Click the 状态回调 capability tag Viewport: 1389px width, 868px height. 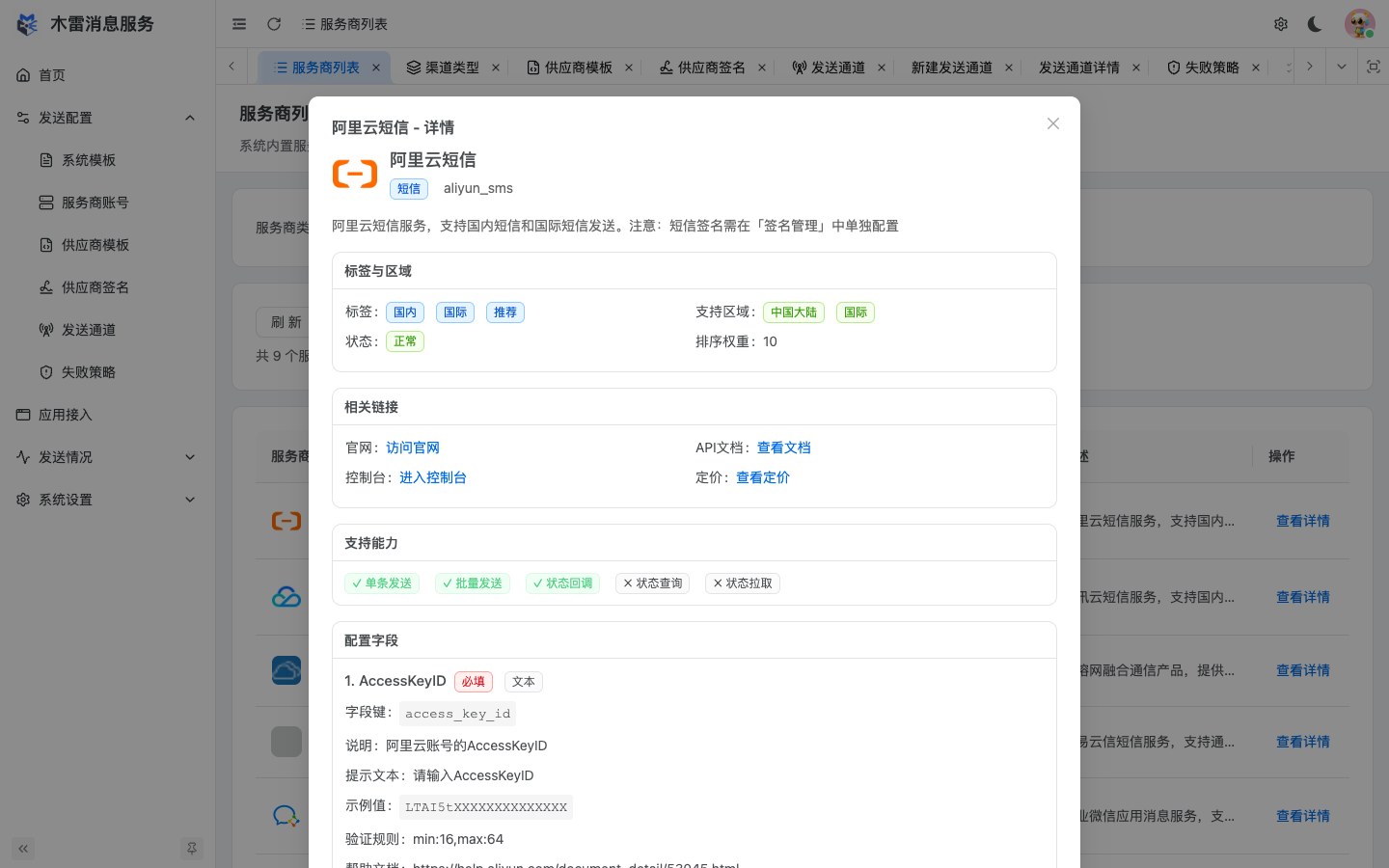pos(563,583)
